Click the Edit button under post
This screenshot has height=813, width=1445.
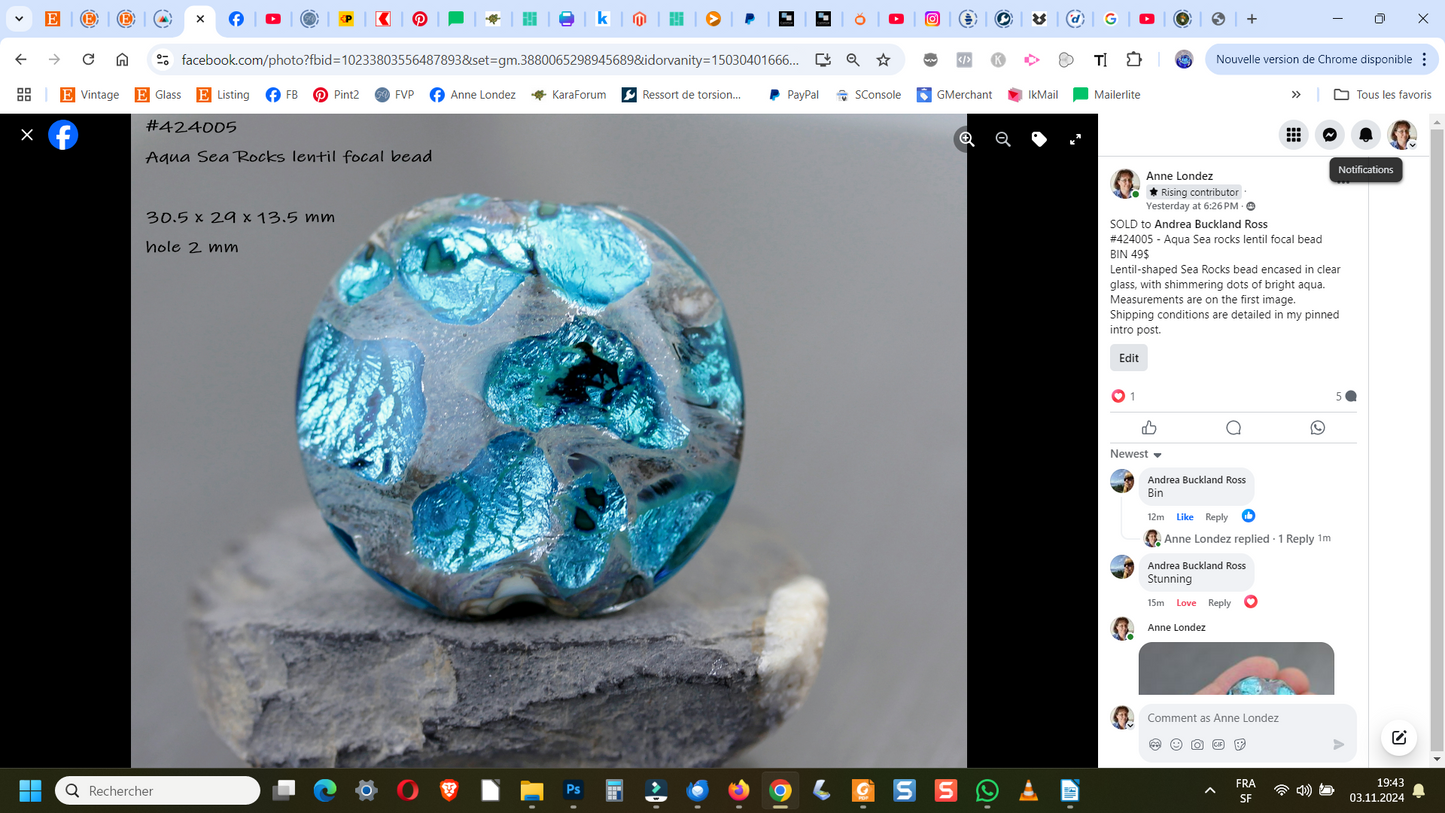point(1129,358)
